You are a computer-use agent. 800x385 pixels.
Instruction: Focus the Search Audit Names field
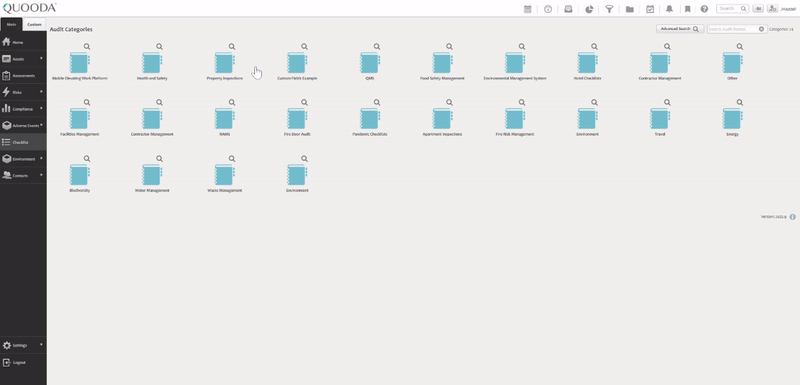pyautogui.click(x=737, y=29)
